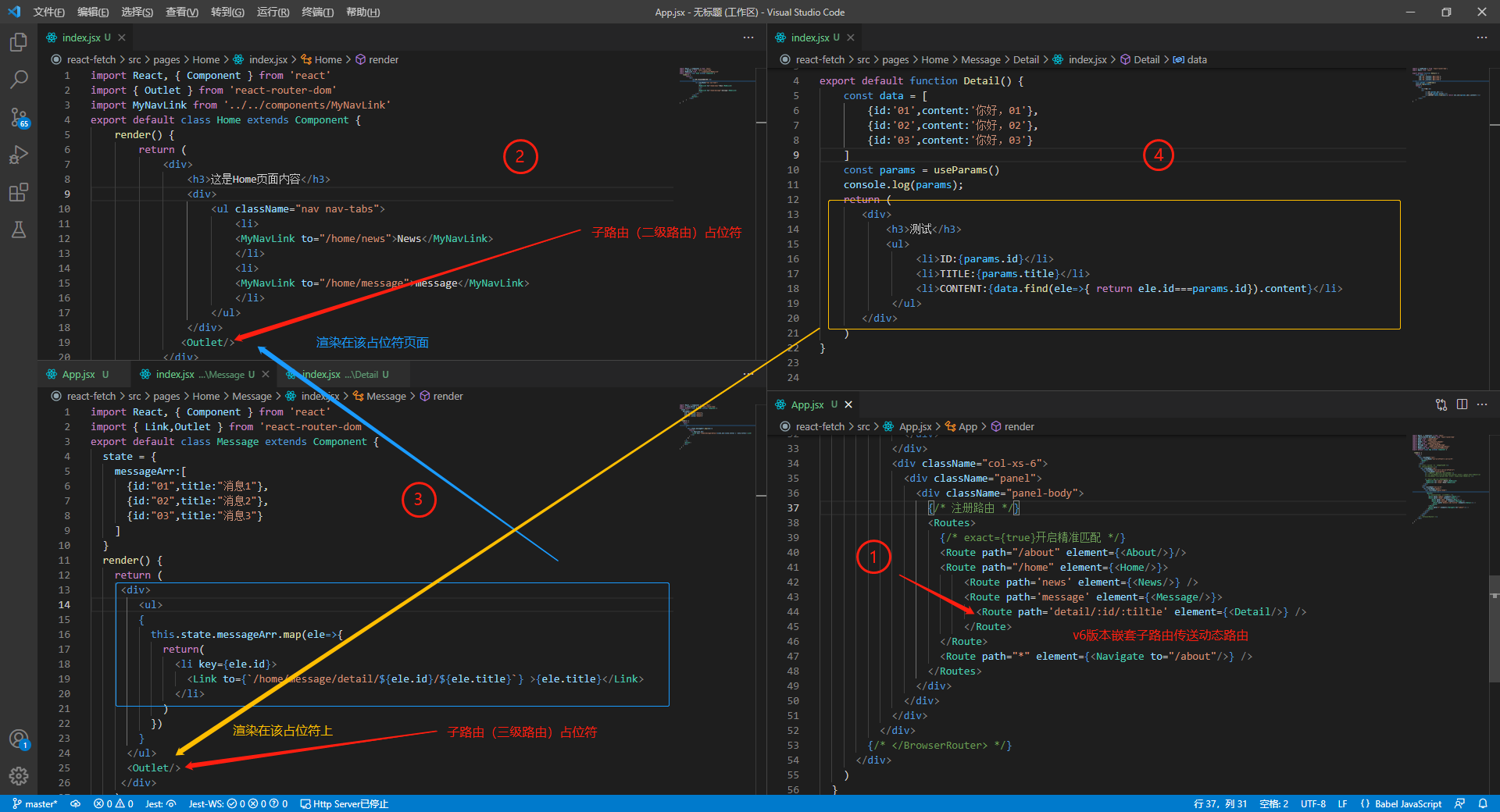Close the top-right index.jsx tab
The width and height of the screenshot is (1500, 812).
point(851,37)
